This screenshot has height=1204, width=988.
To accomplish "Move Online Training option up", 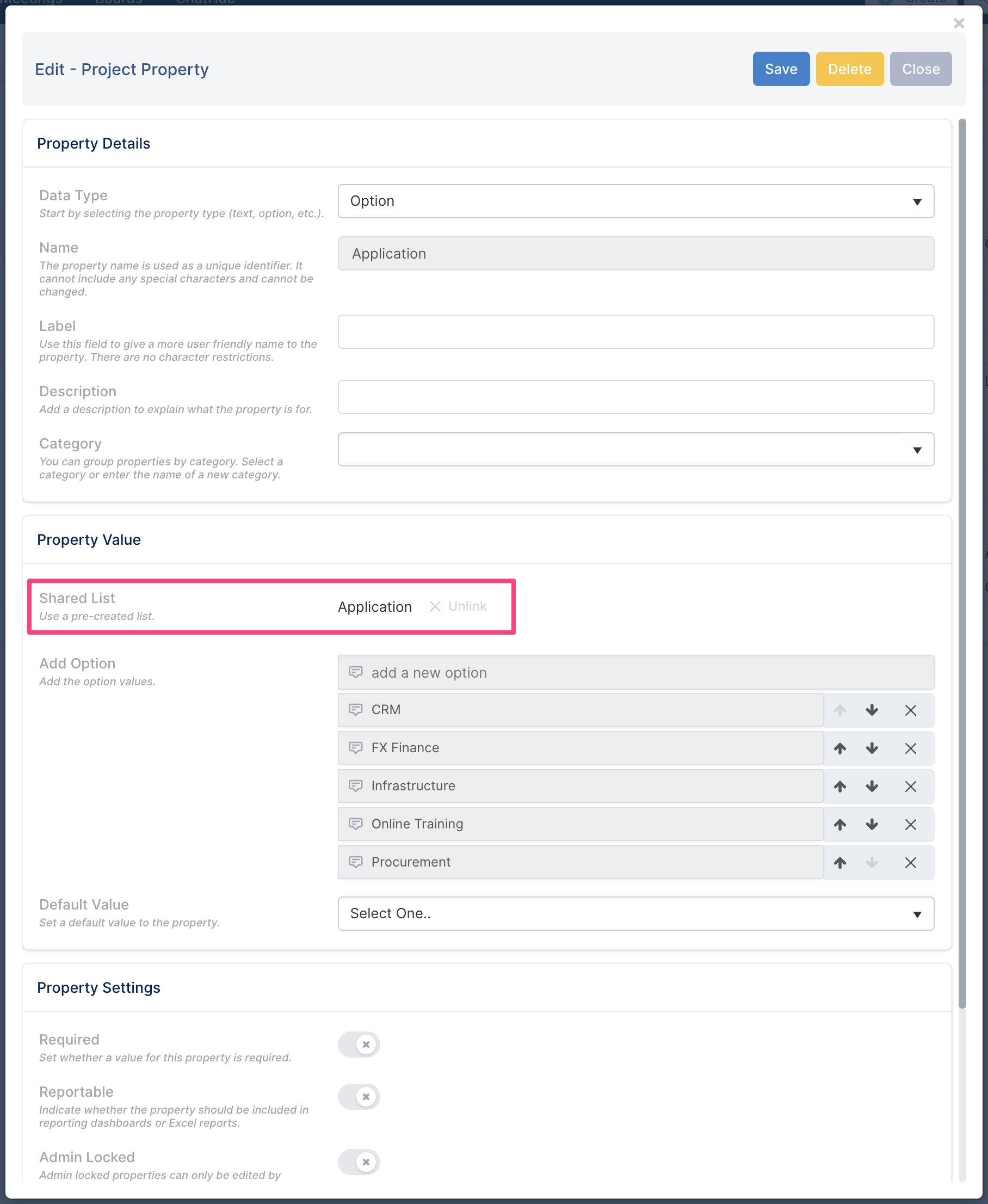I will coord(839,824).
